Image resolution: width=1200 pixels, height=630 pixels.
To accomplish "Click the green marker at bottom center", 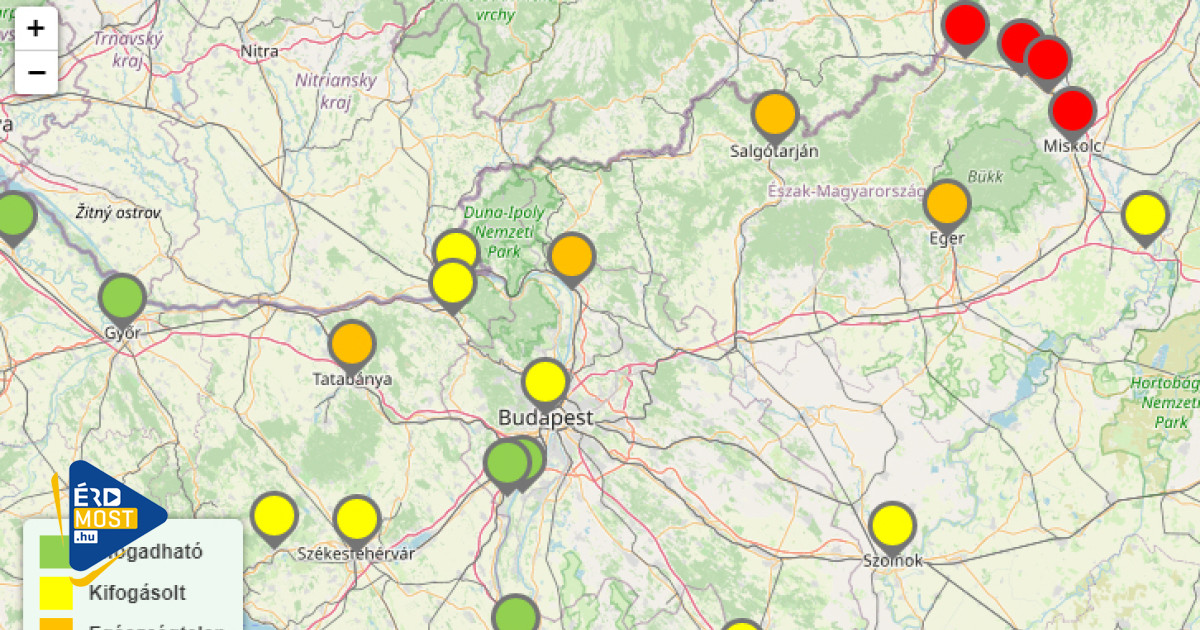I will point(516,616).
